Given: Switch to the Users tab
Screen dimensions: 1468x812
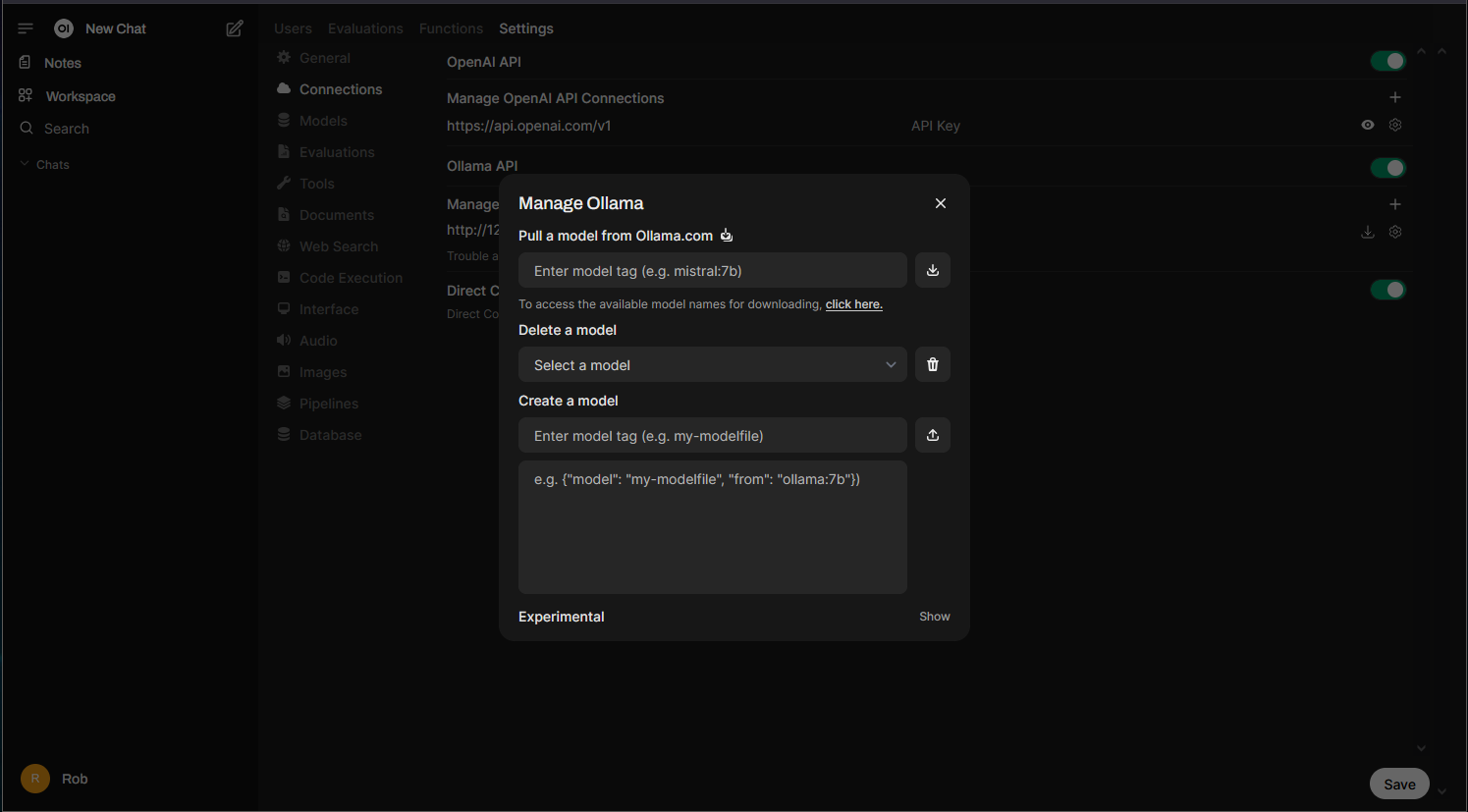Looking at the screenshot, I should tap(293, 28).
